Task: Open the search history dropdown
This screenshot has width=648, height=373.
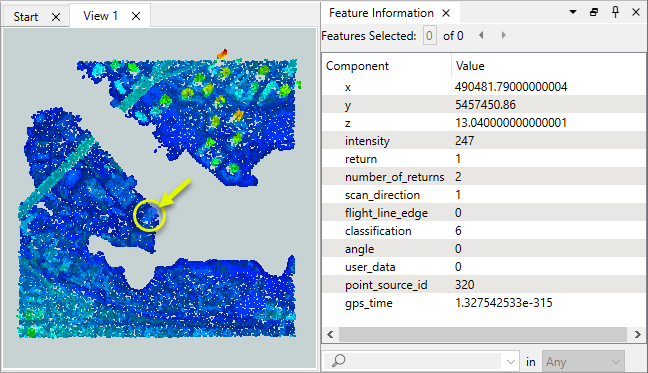Action: 511,362
